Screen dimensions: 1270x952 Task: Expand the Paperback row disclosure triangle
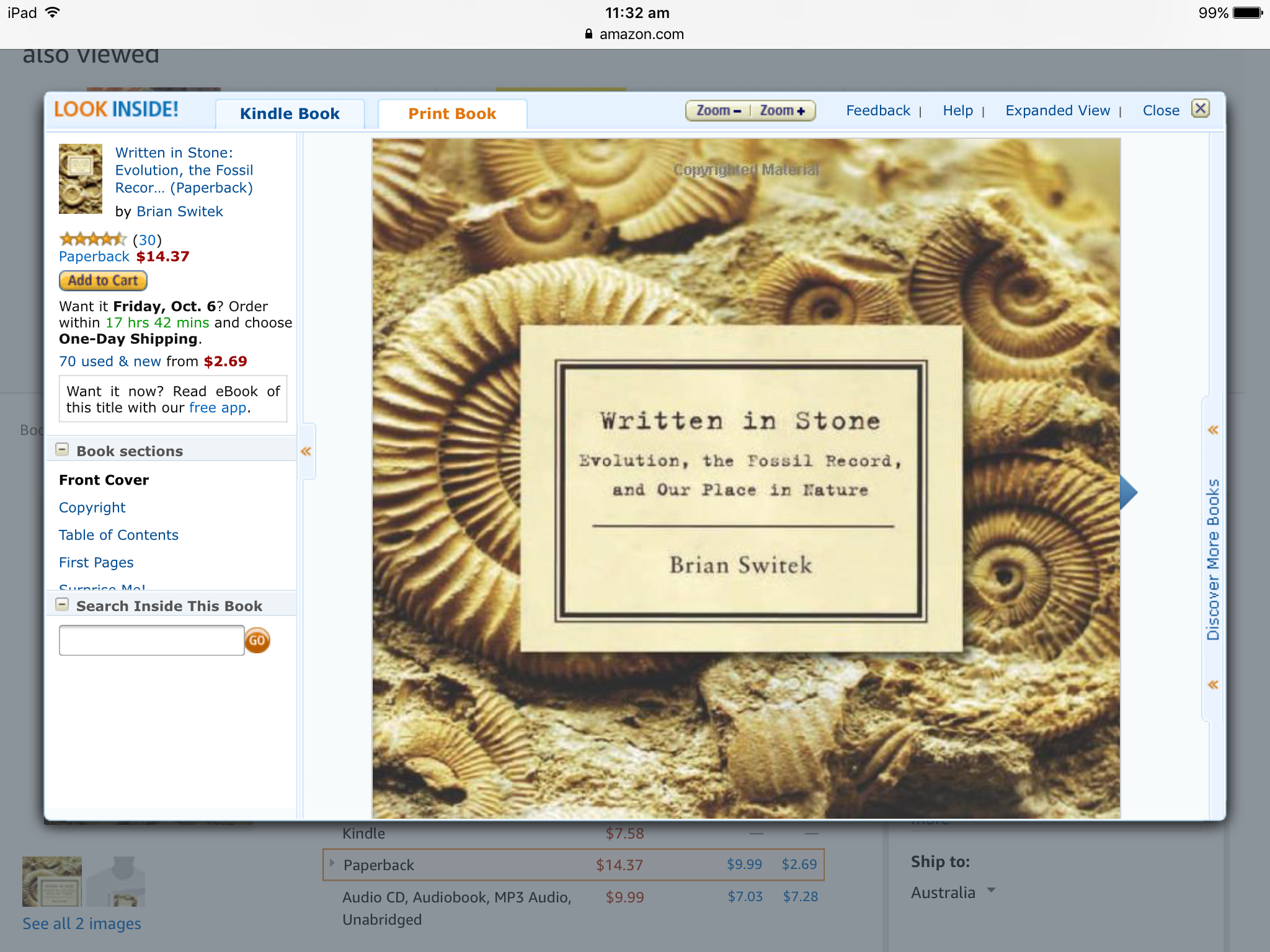point(332,863)
